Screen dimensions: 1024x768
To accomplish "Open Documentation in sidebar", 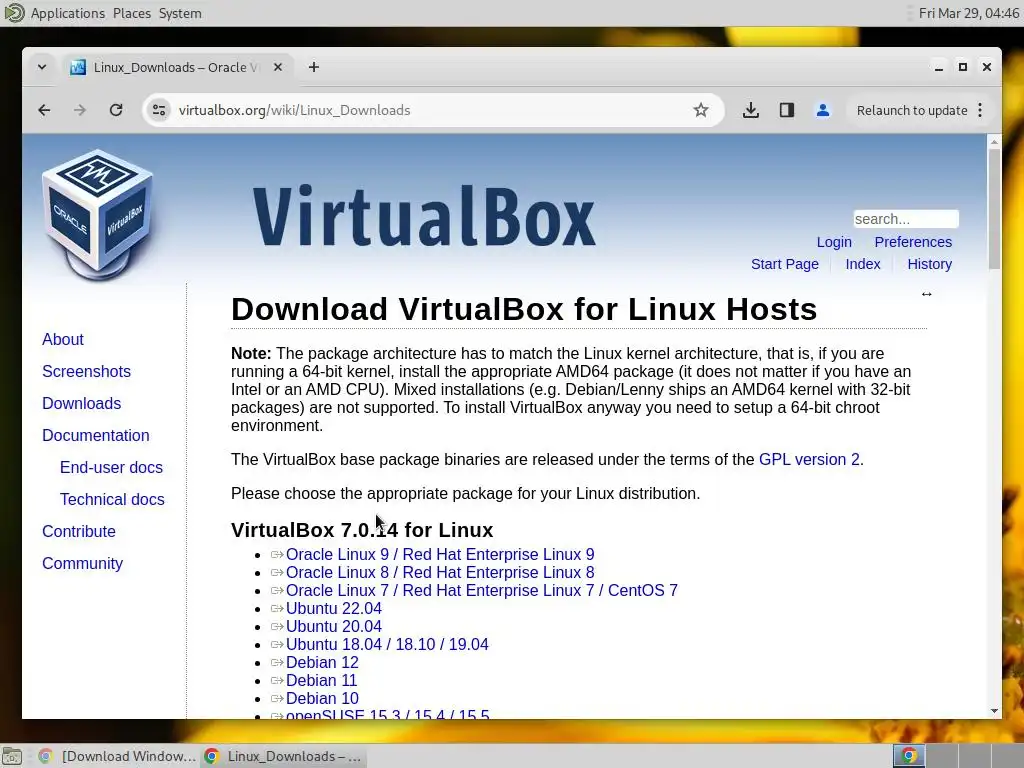I will coord(95,436).
